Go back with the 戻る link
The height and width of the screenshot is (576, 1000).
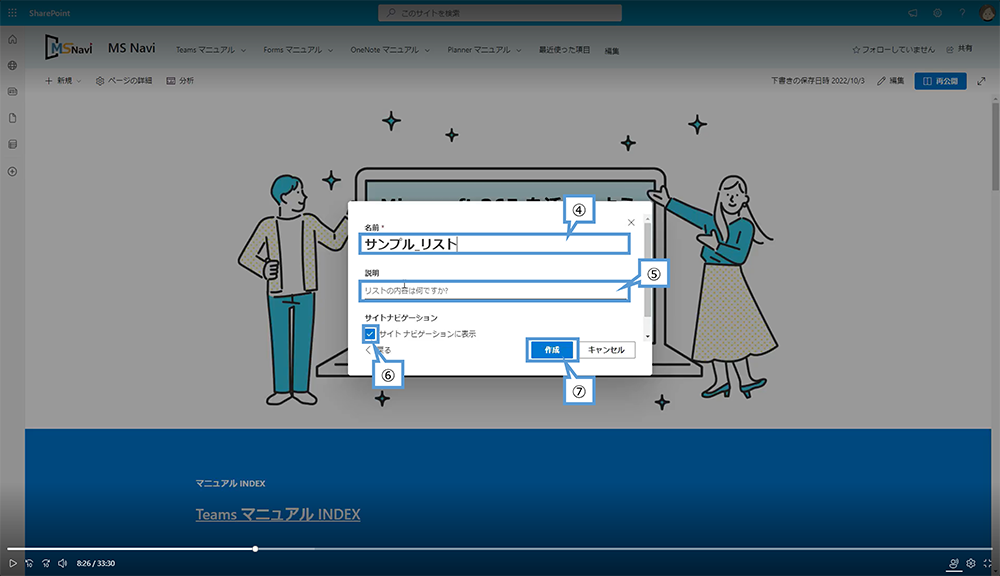point(379,350)
